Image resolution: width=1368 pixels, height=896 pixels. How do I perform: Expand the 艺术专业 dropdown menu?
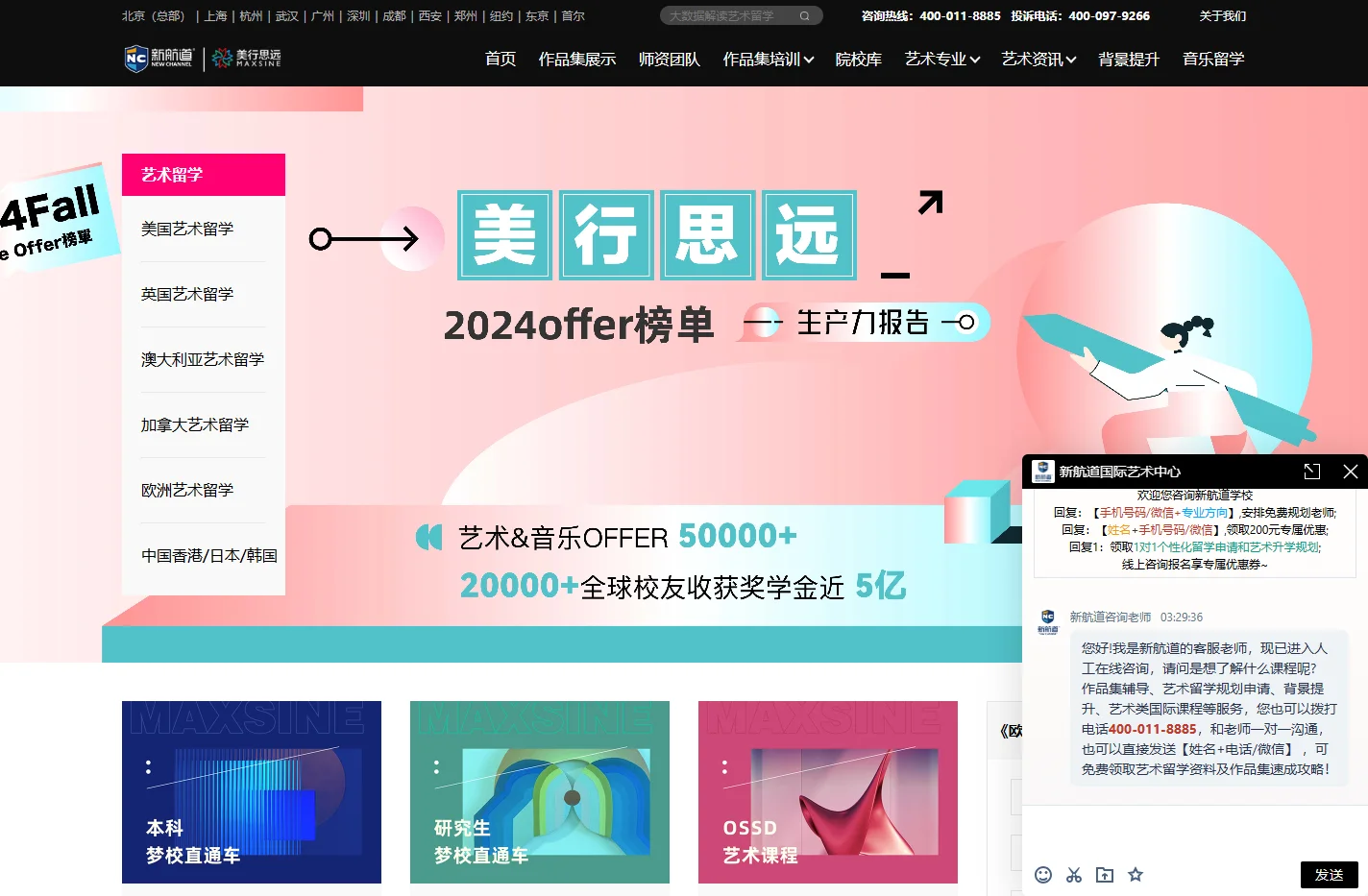pos(942,60)
